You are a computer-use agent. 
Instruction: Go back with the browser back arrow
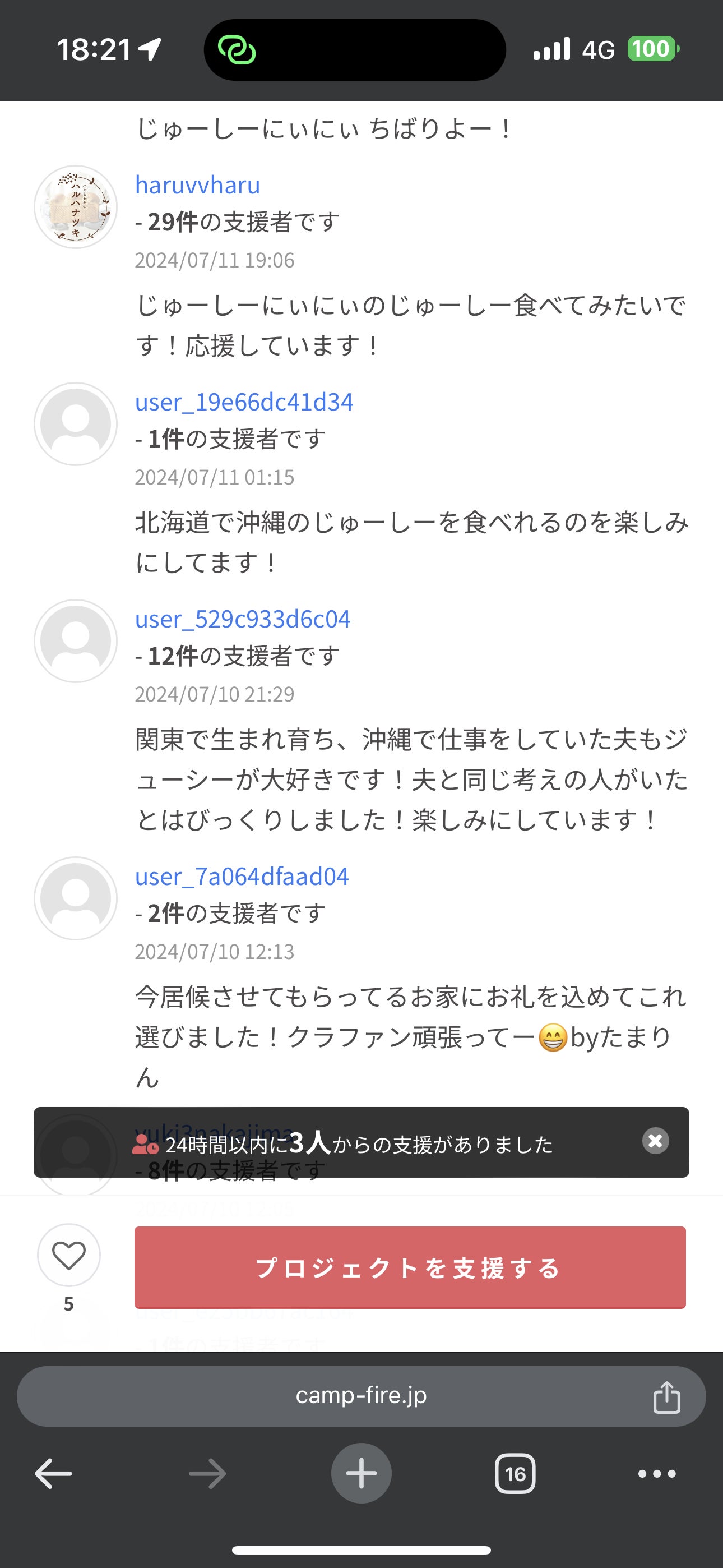(54, 1474)
